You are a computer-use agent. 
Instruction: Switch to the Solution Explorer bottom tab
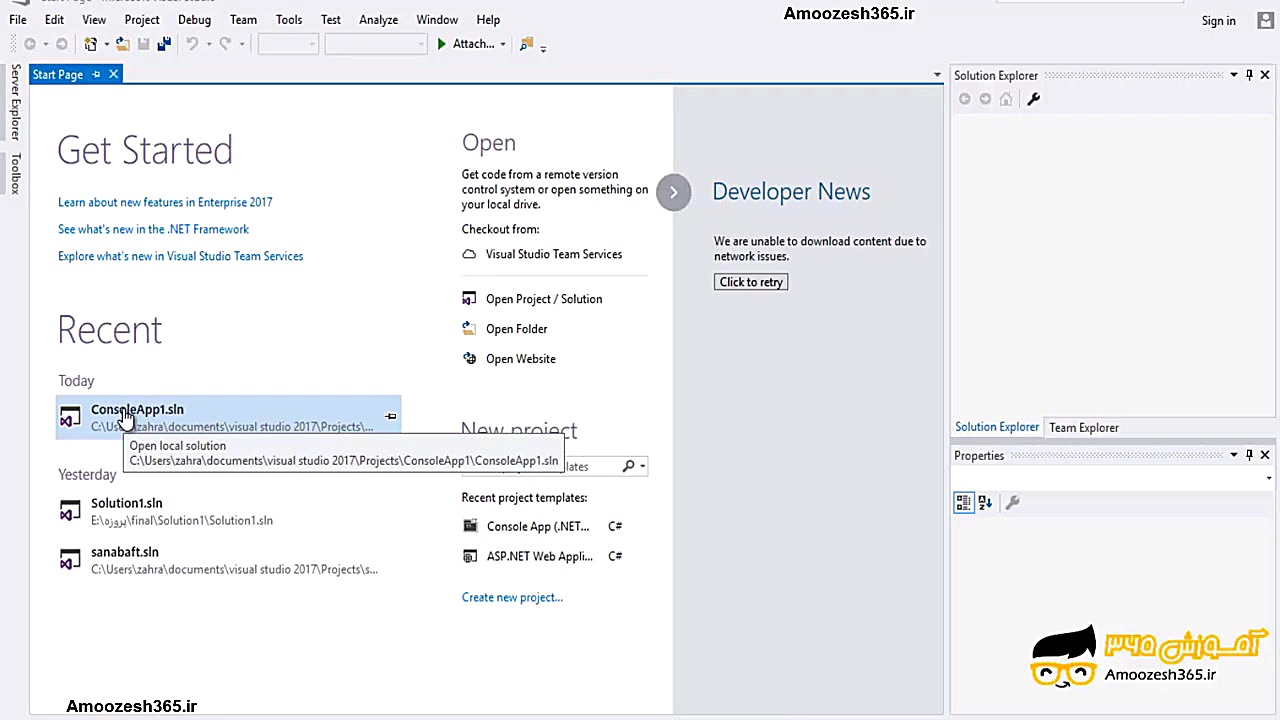point(997,427)
